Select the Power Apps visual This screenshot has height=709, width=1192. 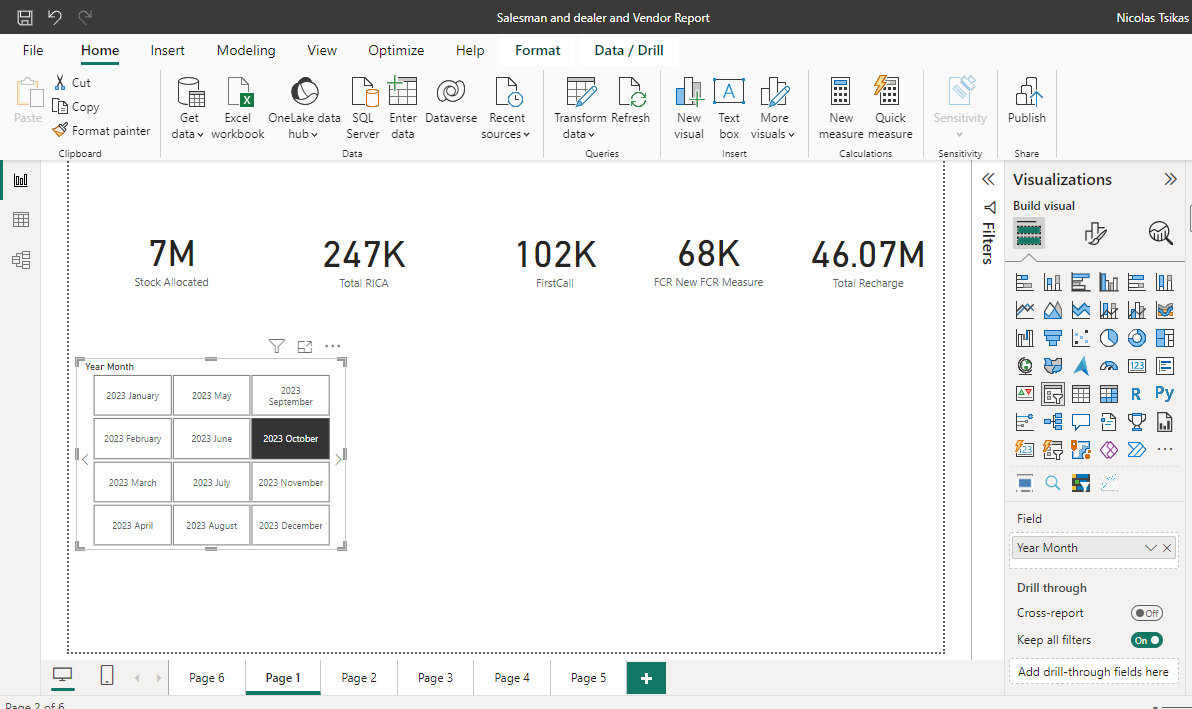(1108, 450)
